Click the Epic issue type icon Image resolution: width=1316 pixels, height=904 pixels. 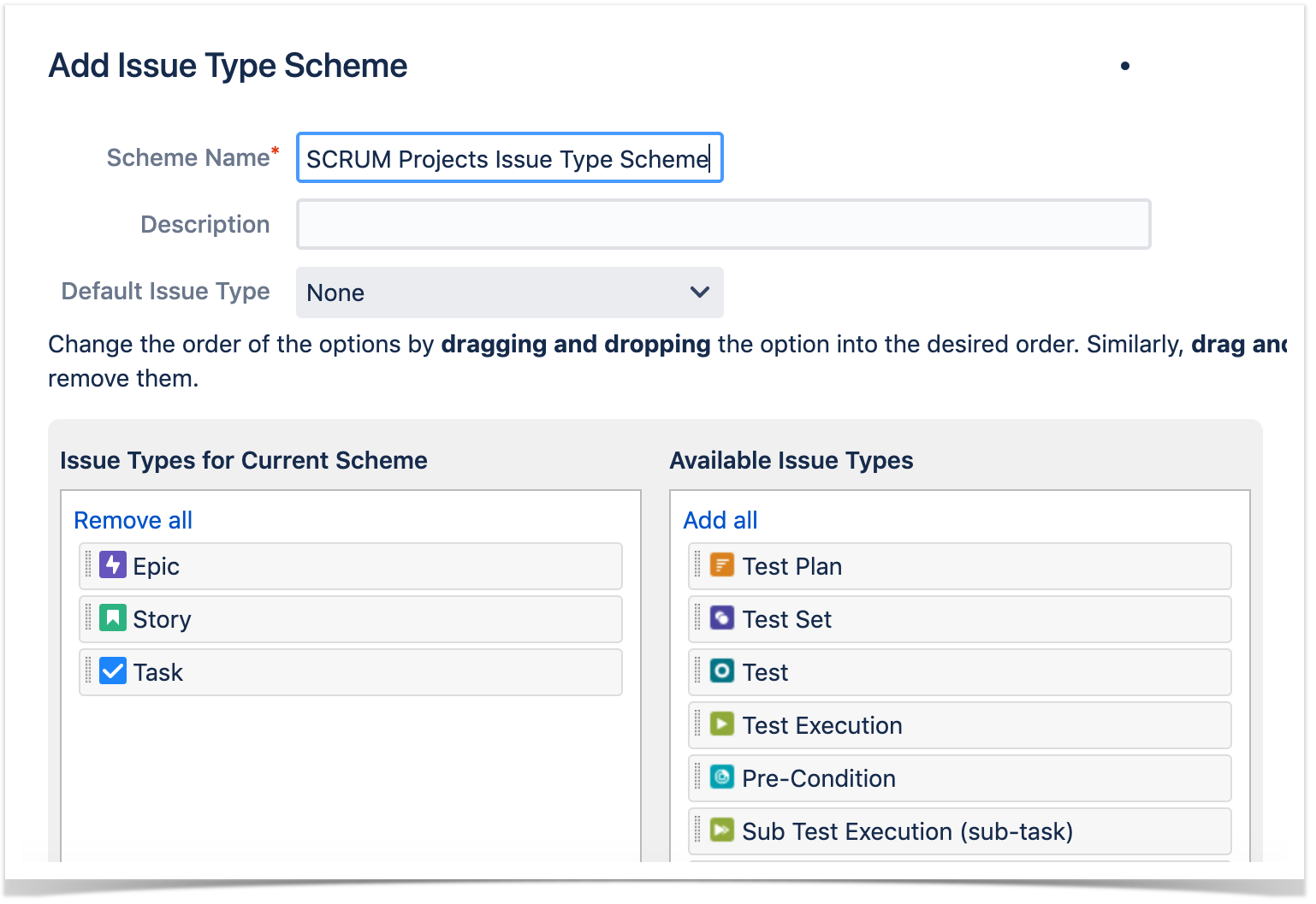[113, 565]
